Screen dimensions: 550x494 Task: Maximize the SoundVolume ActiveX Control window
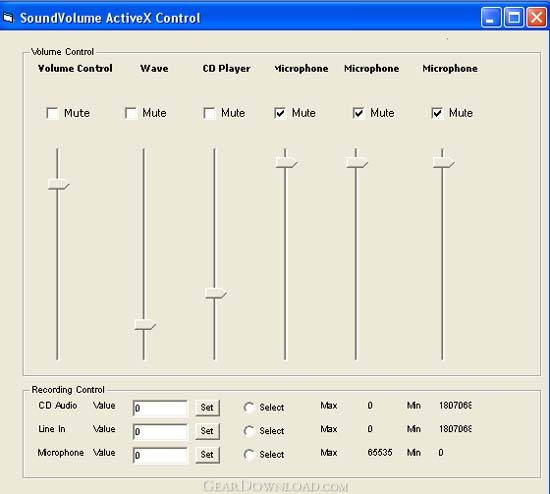(514, 17)
